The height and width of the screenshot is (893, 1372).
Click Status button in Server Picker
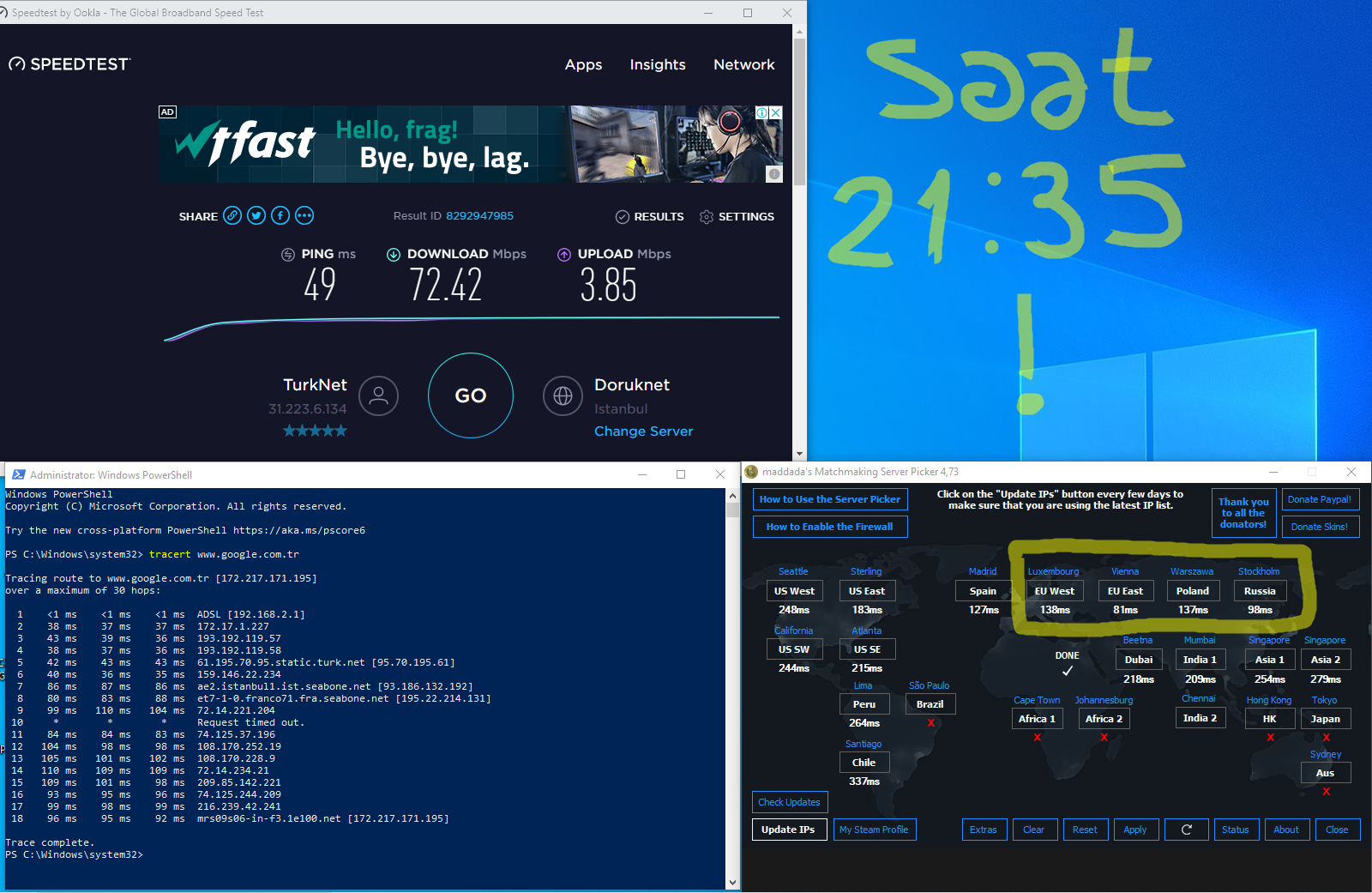pos(1236,830)
